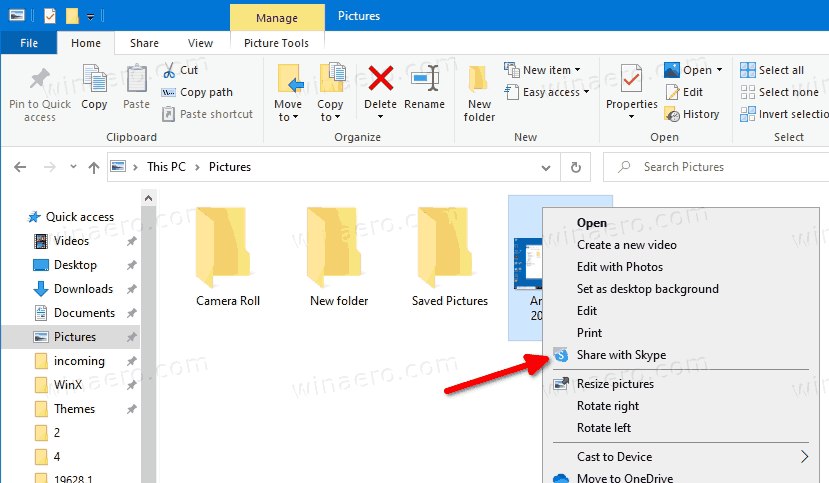829x483 pixels.
Task: Open quick access toolbar customize arrow
Action: (90, 17)
